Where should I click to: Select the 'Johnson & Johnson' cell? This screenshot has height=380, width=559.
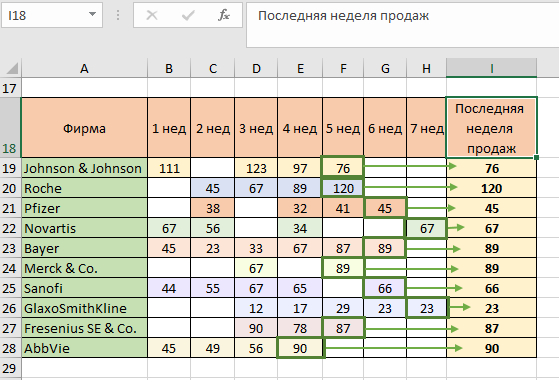84,168
